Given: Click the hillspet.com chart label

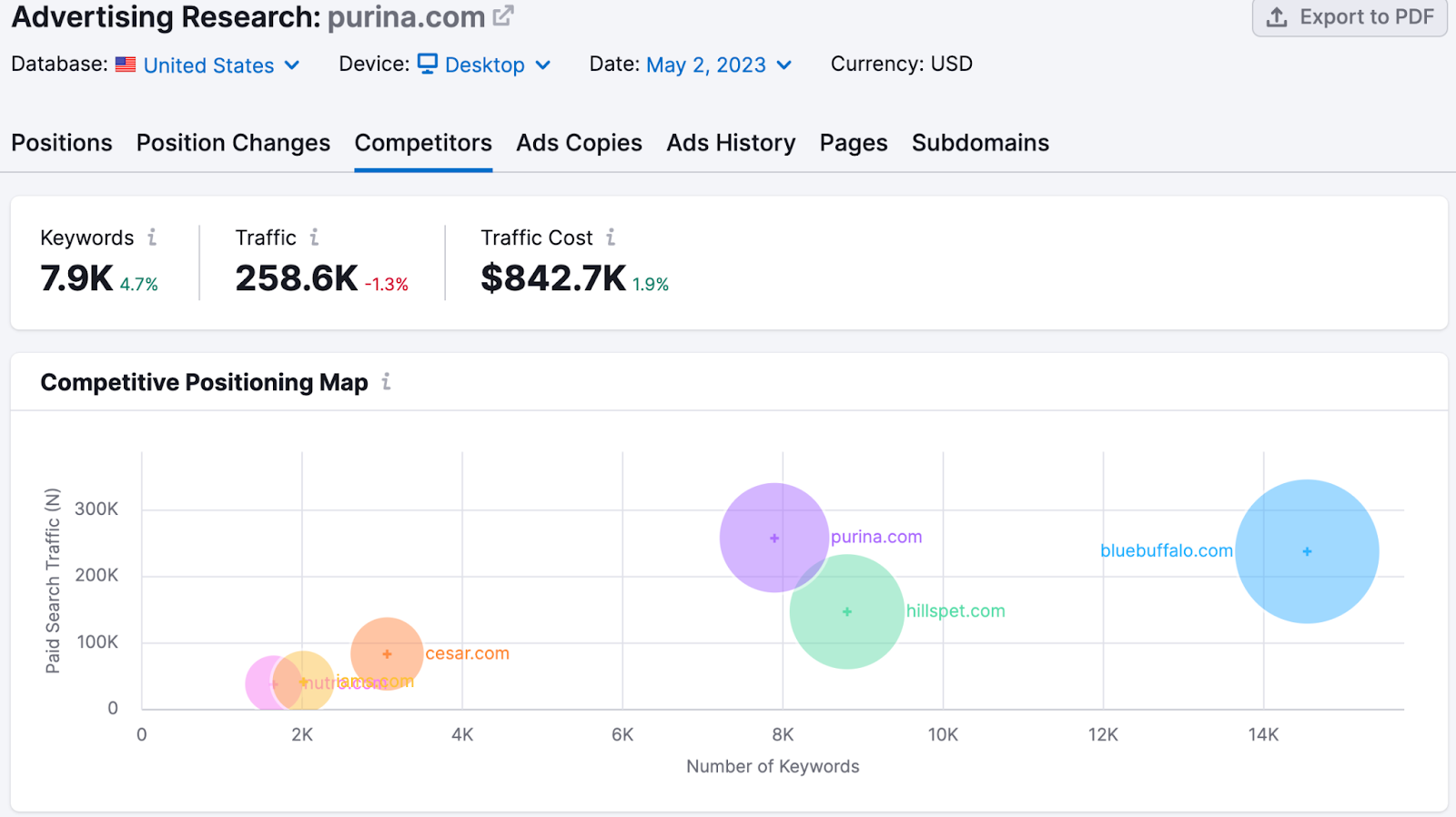Looking at the screenshot, I should pos(955,611).
